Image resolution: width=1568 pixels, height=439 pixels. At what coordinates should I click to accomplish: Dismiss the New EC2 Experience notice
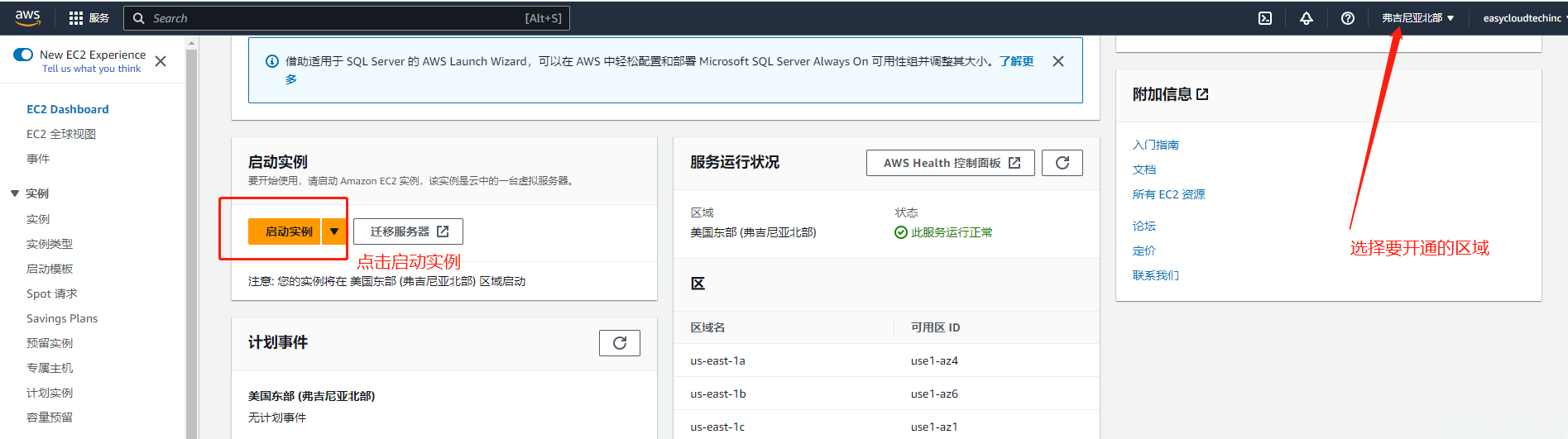point(161,61)
